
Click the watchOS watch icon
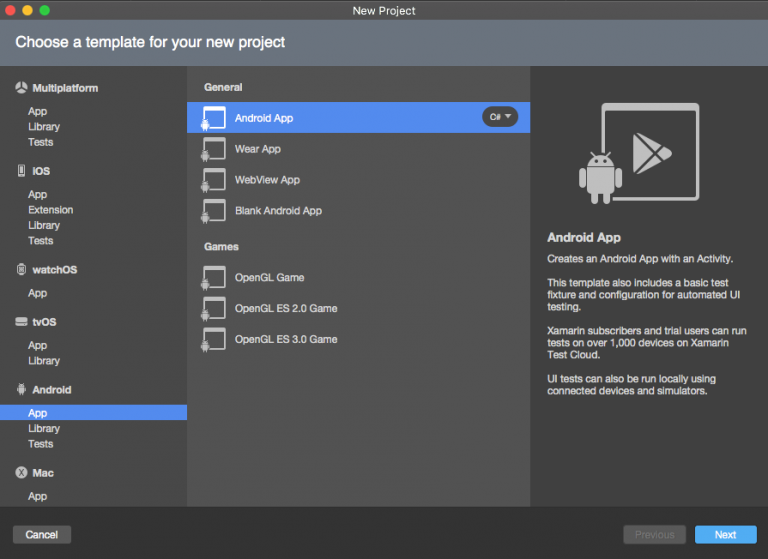pyautogui.click(x=21, y=269)
